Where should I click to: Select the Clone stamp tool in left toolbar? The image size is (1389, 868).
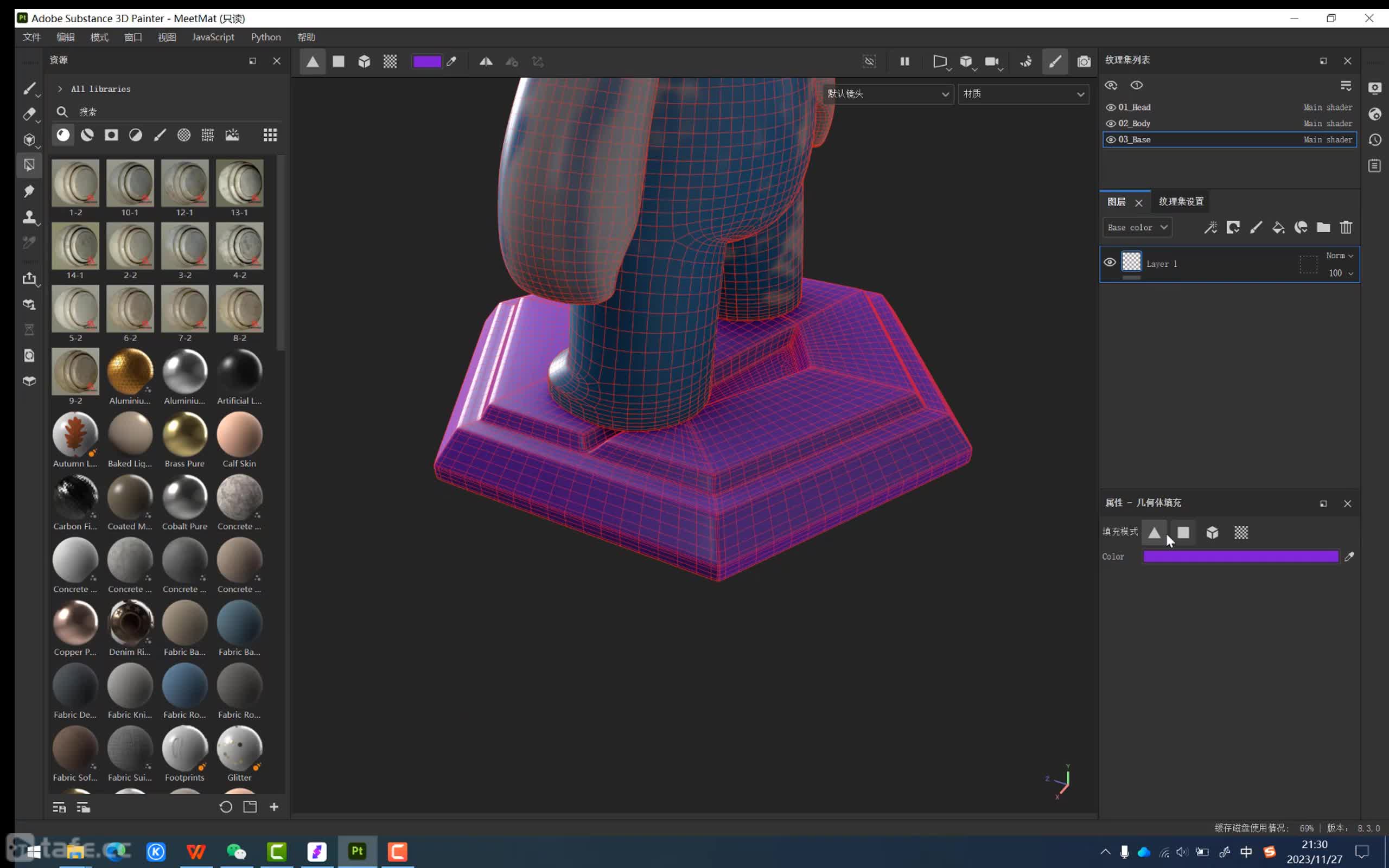coord(29,217)
